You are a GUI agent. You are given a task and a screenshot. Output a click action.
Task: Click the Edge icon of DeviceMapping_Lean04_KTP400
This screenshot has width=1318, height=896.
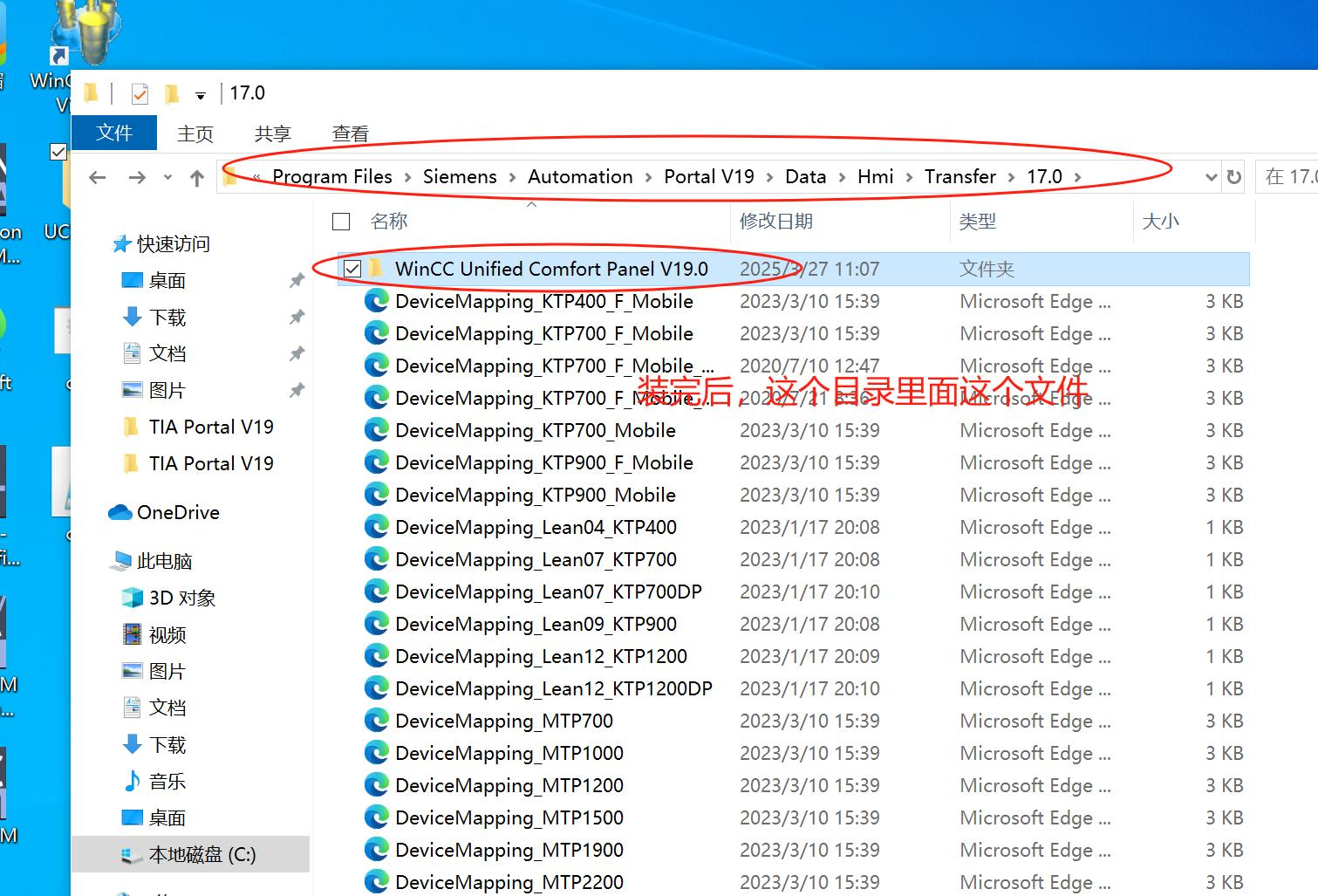pyautogui.click(x=377, y=528)
